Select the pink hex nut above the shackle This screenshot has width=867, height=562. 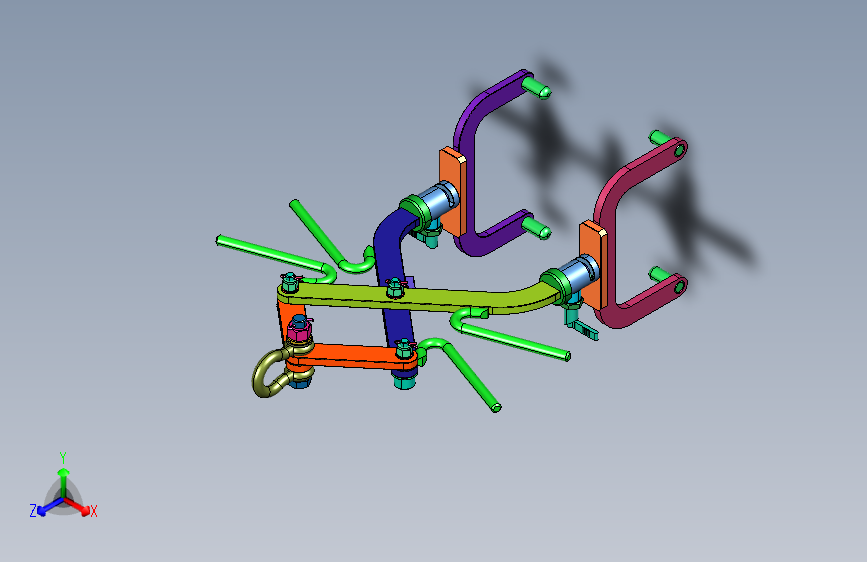pyautogui.click(x=299, y=331)
